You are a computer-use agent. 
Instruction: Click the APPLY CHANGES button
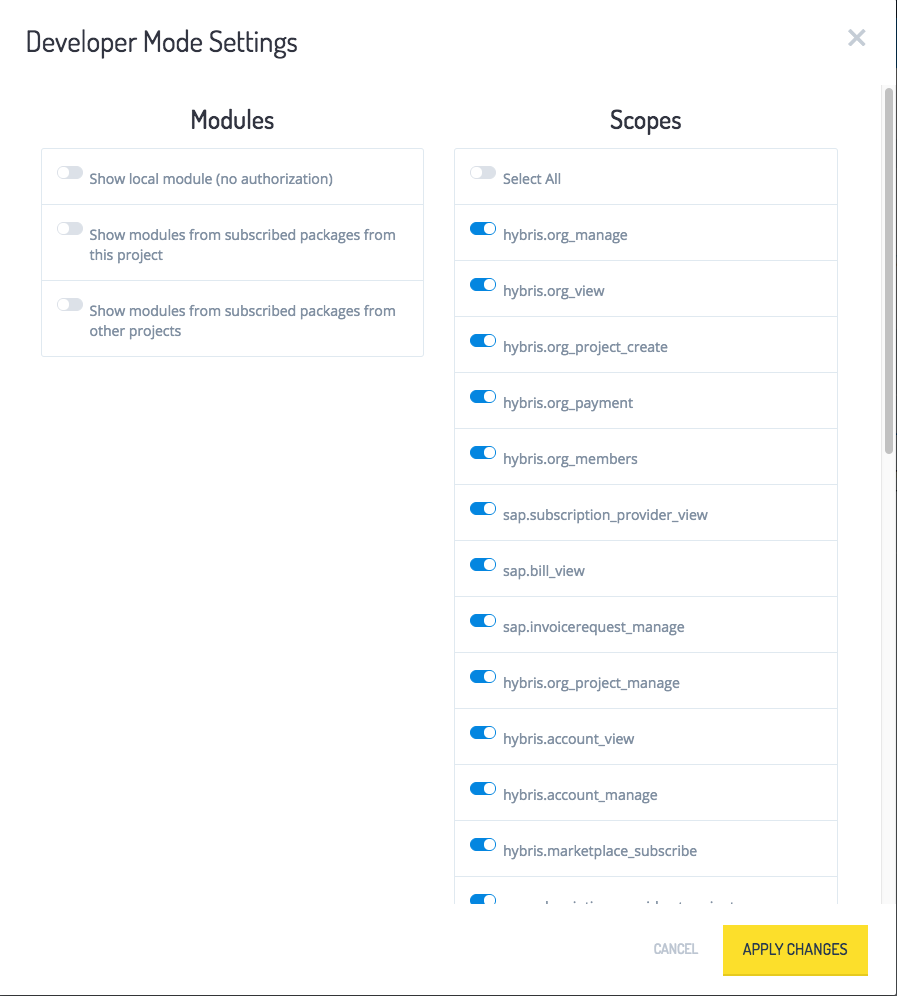tap(794, 949)
